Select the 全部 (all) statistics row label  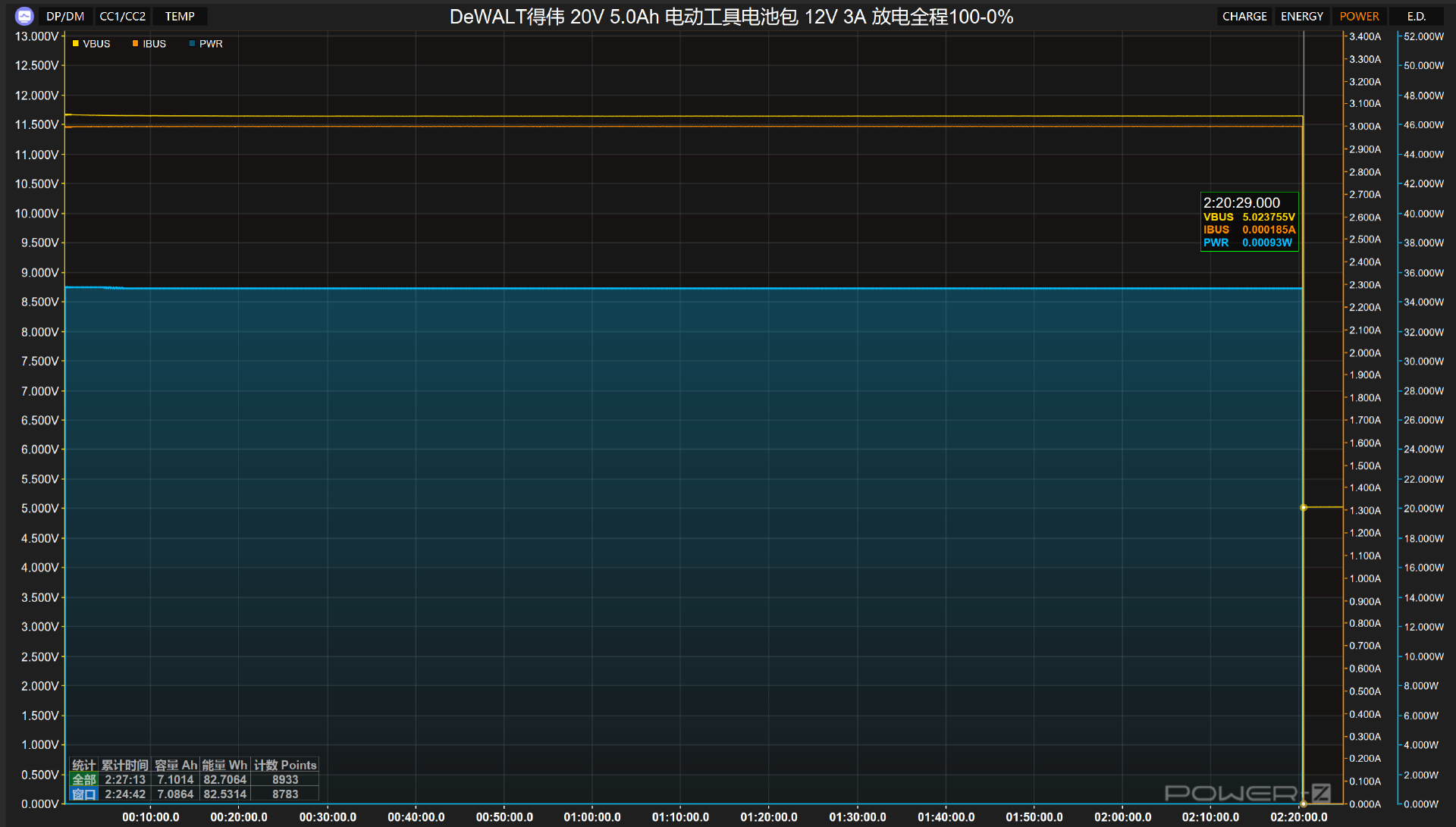(84, 779)
